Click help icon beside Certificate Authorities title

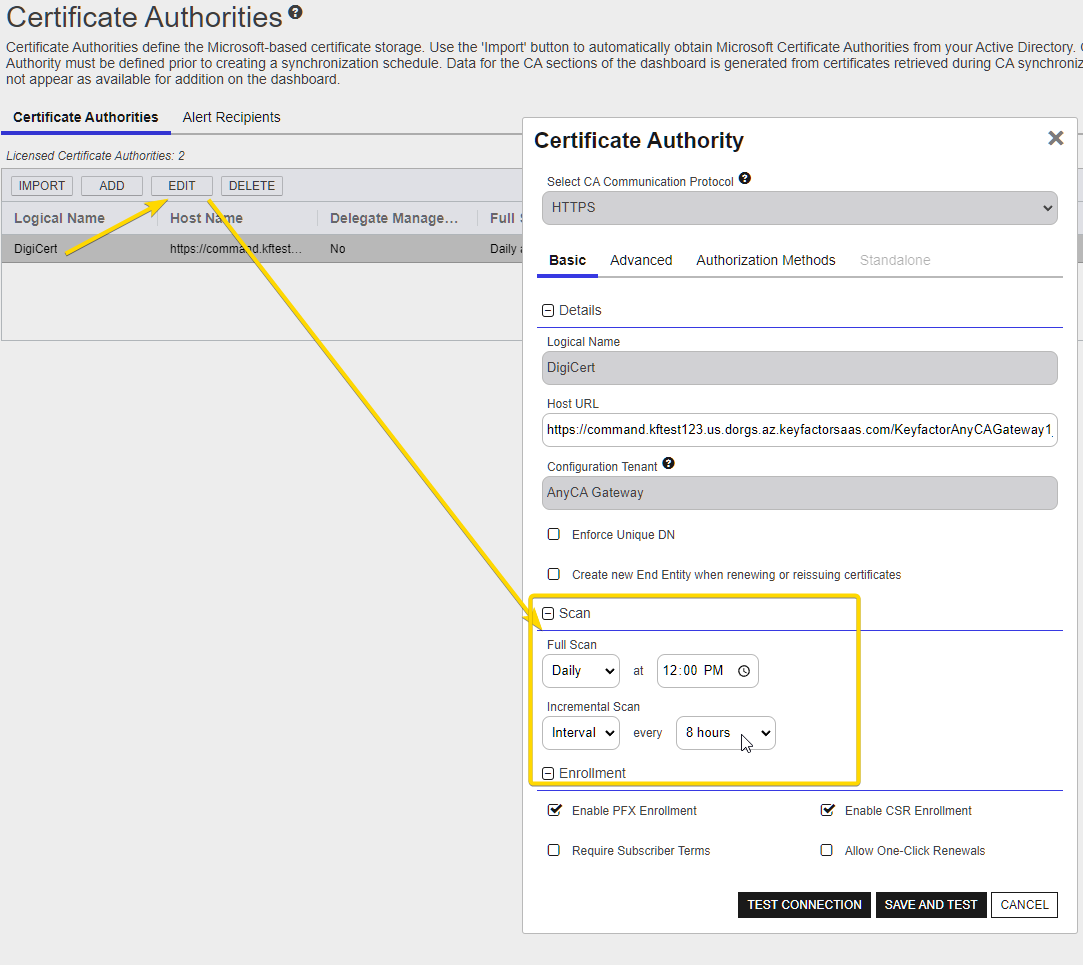point(295,13)
